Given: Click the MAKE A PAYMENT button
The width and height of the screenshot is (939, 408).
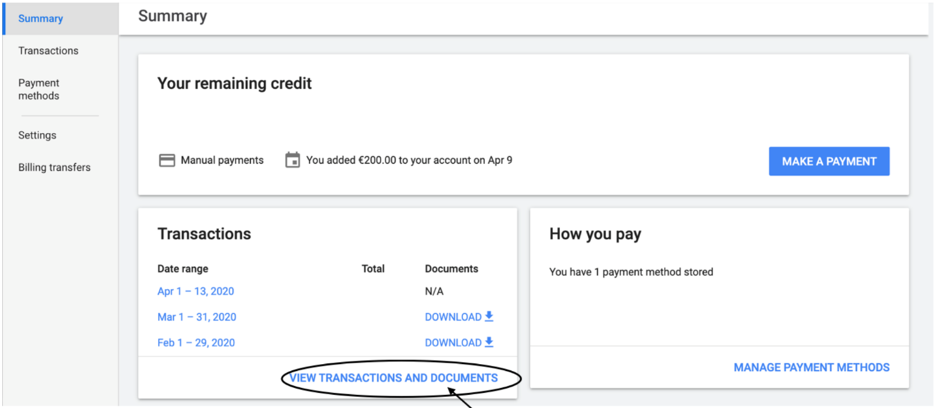Looking at the screenshot, I should click(829, 161).
